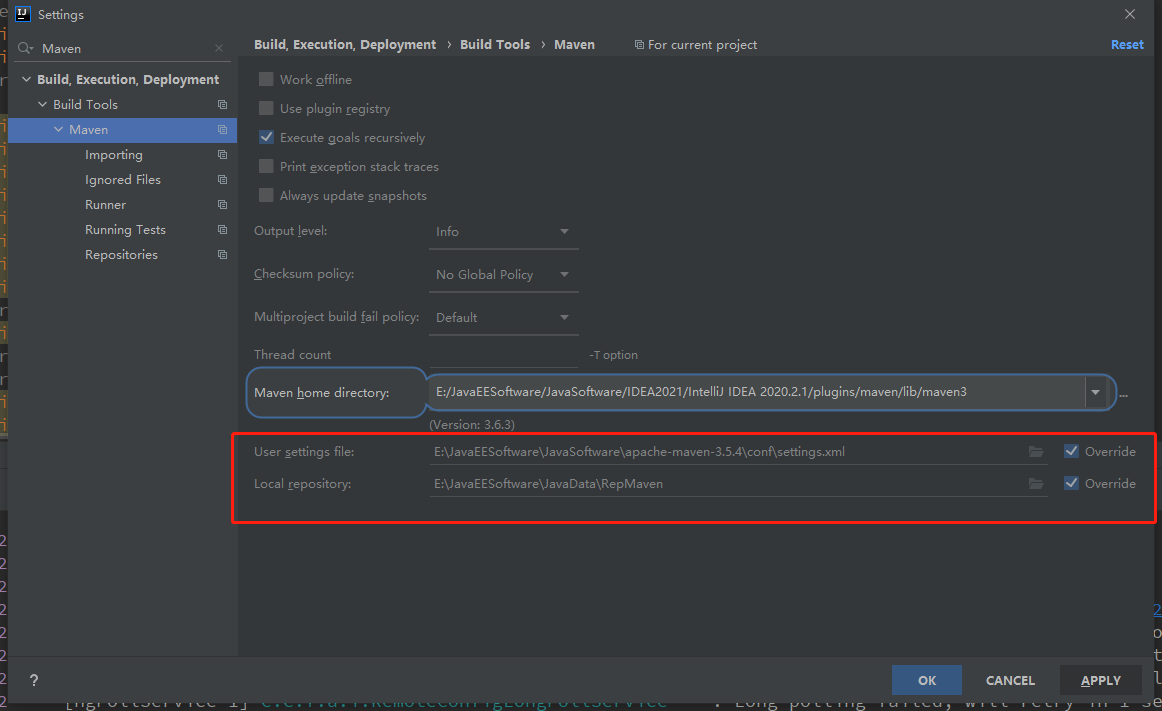Click the CANCEL button

[x=1010, y=680]
